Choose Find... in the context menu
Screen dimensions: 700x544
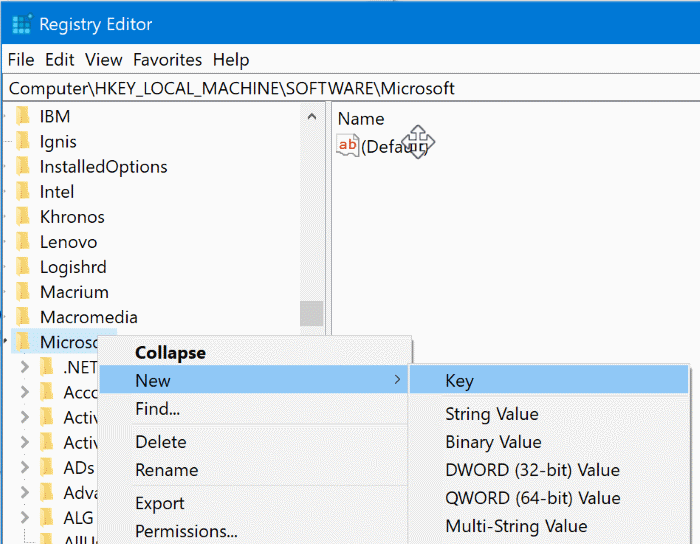click(x=254, y=408)
